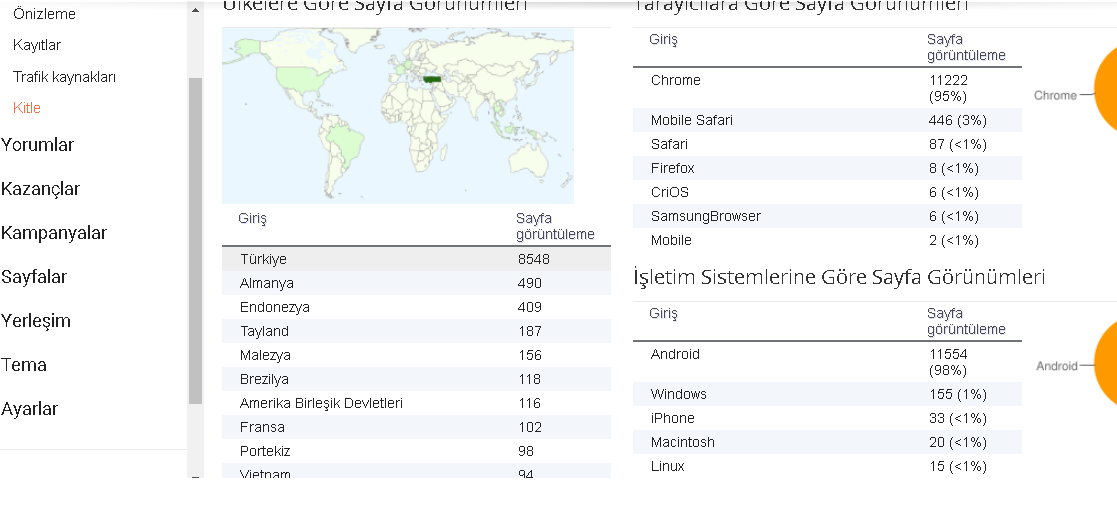Click Sayfa görüntüleme header in countries table
This screenshot has height=512, width=1117.
[x=555, y=226]
